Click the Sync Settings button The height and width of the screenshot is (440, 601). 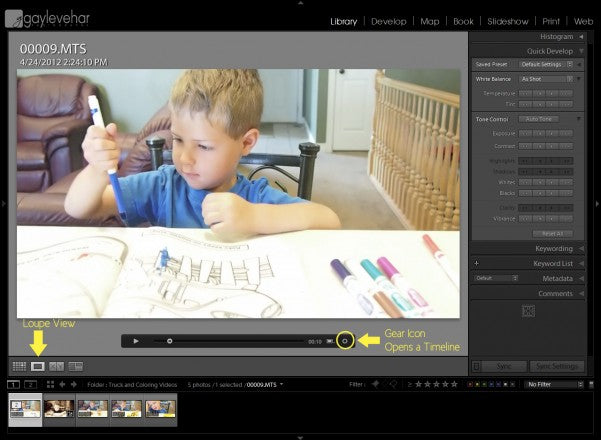pyautogui.click(x=556, y=367)
